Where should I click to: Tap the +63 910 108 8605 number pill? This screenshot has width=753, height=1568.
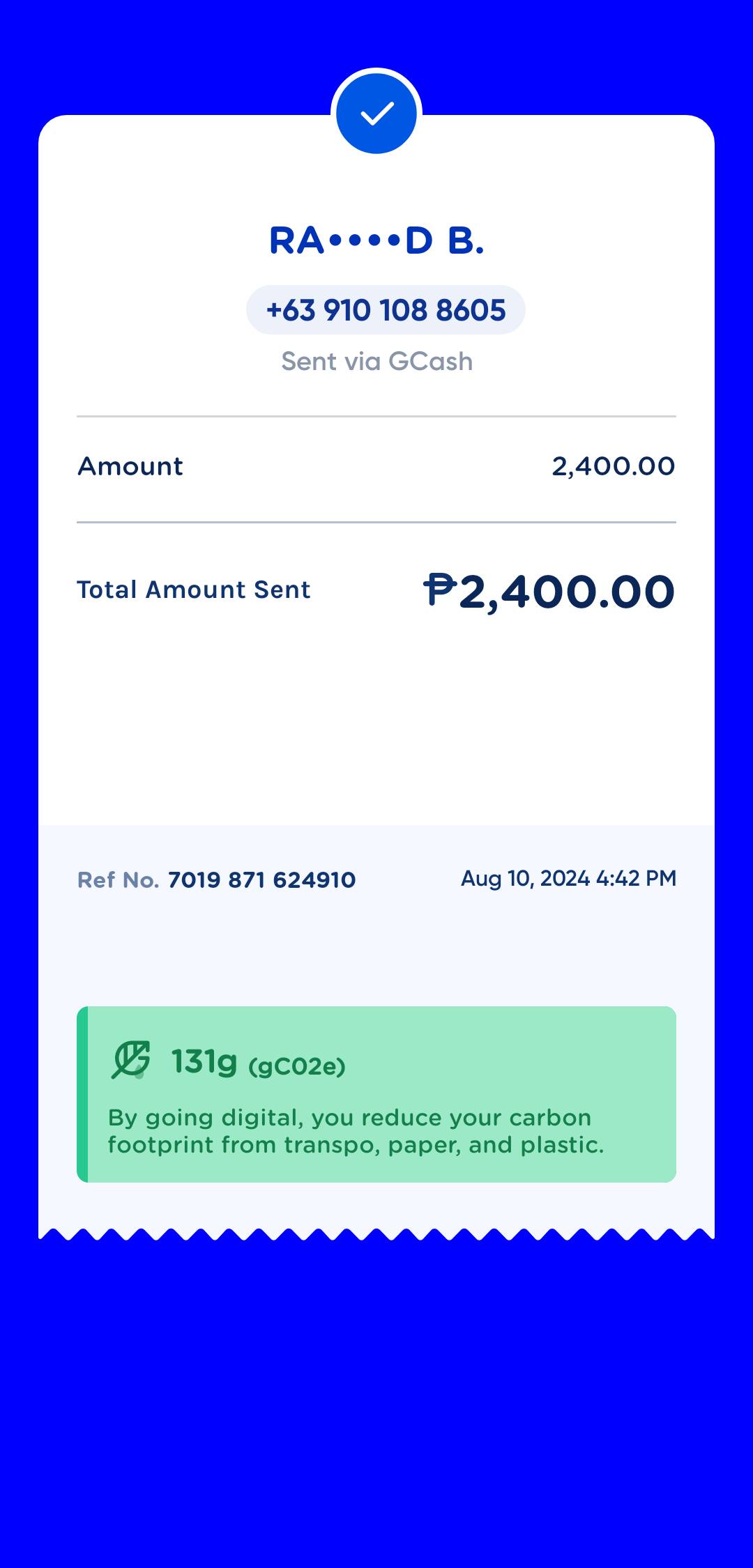pyautogui.click(x=386, y=310)
